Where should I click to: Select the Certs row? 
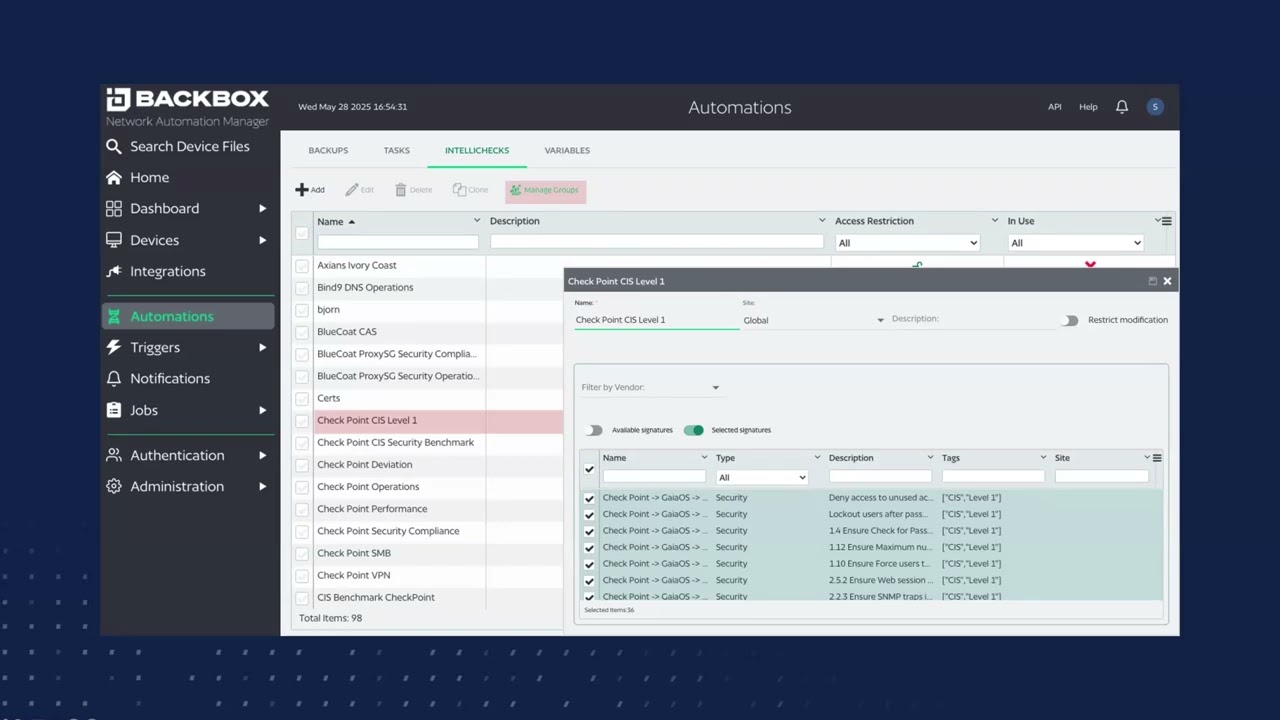pos(328,398)
